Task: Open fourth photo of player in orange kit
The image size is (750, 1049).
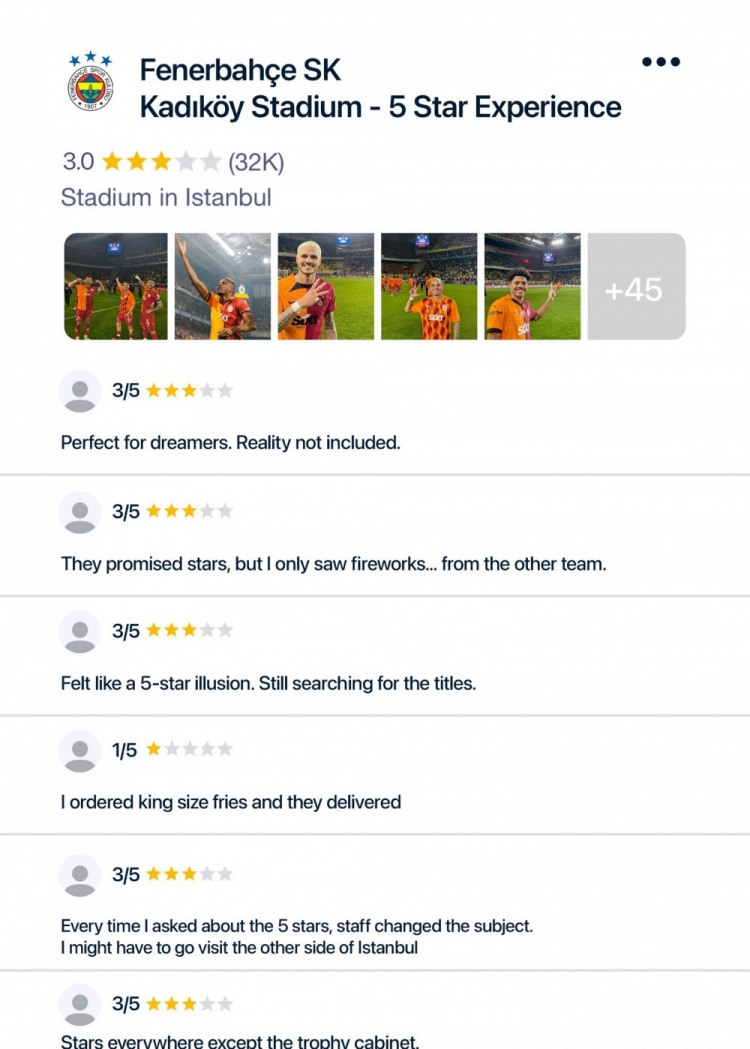Action: [429, 286]
